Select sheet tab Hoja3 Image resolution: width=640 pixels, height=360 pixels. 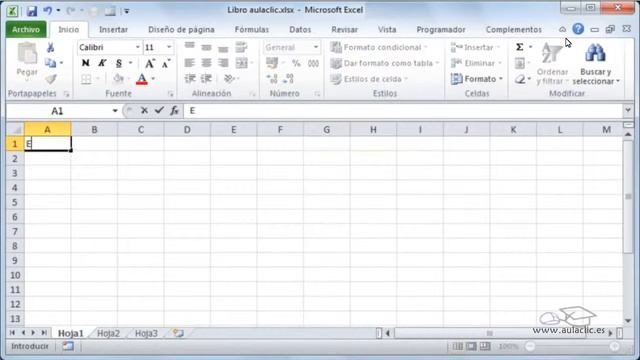tap(146, 333)
